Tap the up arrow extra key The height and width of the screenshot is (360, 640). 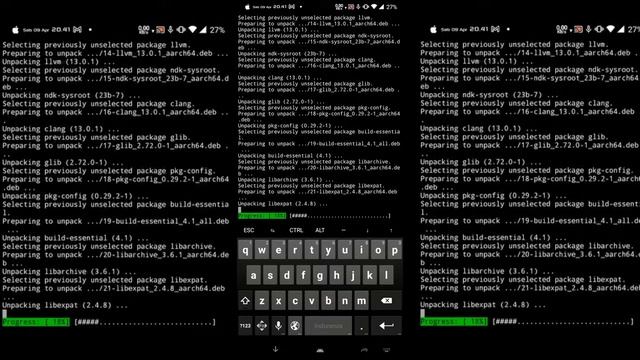tap(391, 231)
